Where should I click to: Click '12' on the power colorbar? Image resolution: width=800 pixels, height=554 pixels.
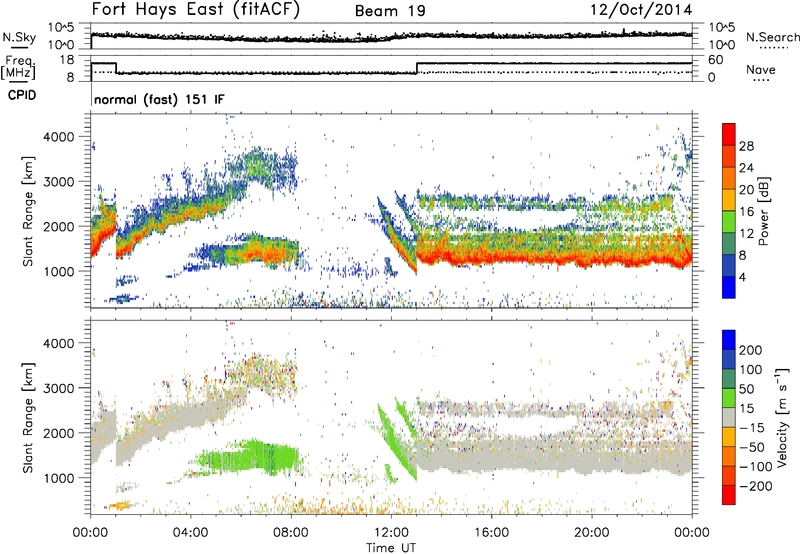point(746,234)
